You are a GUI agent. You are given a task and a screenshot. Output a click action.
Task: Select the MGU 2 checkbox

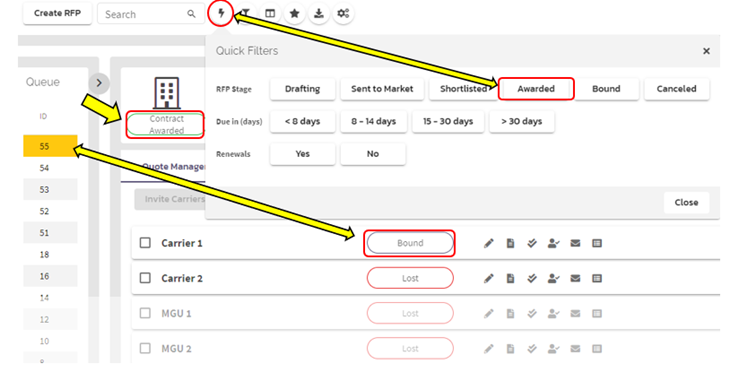(x=145, y=348)
